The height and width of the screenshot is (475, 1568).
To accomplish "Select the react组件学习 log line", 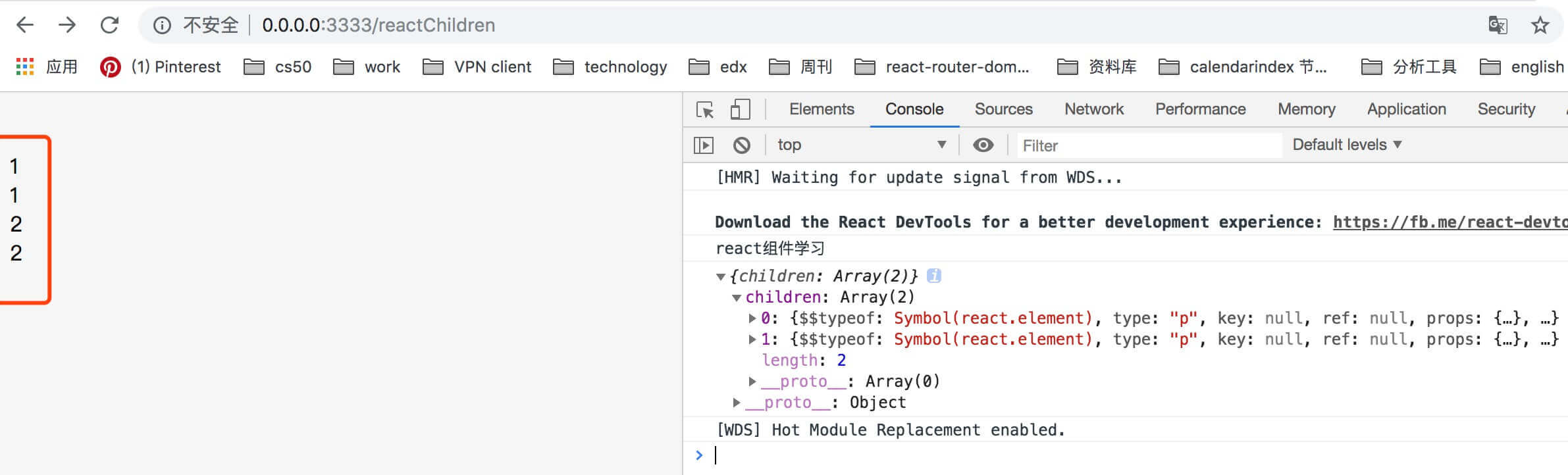I will 770,249.
